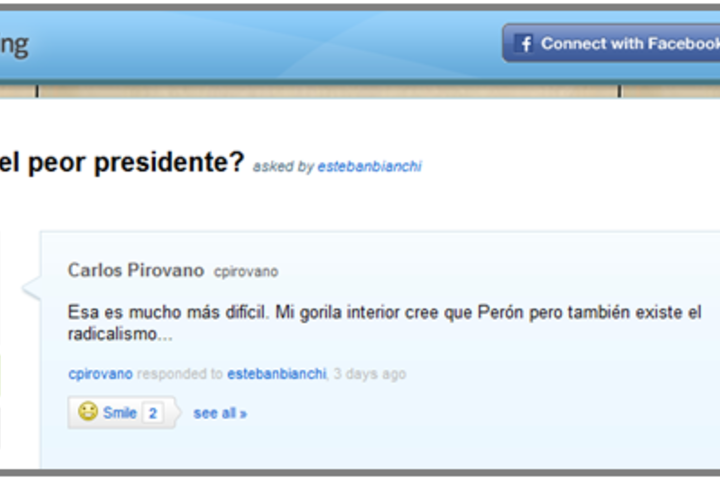720x480 pixels.
Task: Open the Smile count badge showing 2
Action: pyautogui.click(x=153, y=413)
